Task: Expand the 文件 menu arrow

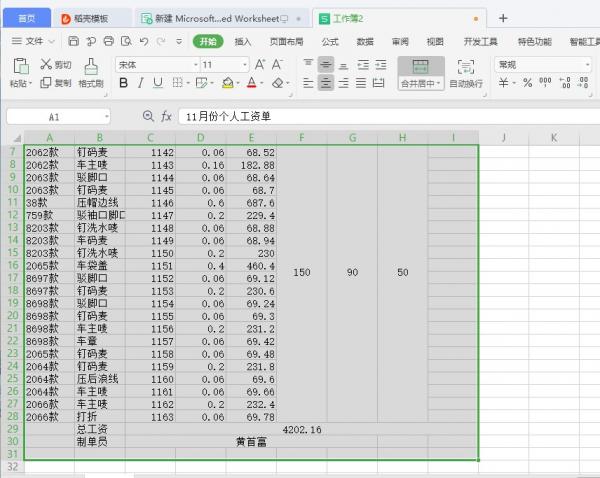Action: (x=52, y=41)
